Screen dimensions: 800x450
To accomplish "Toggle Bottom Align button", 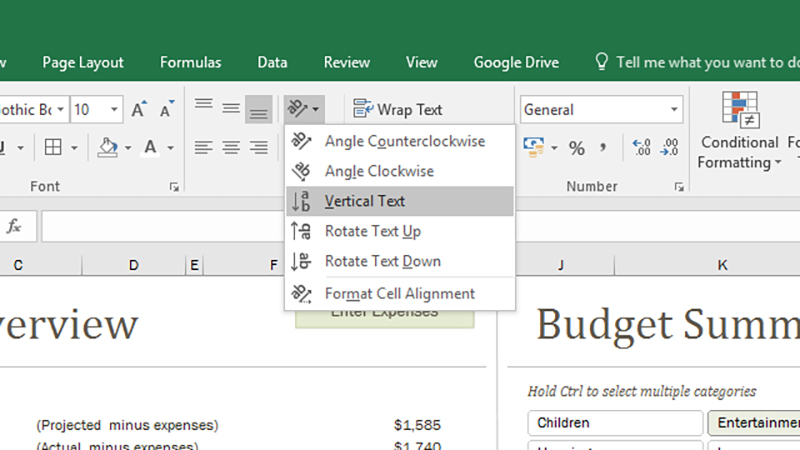I will click(259, 109).
